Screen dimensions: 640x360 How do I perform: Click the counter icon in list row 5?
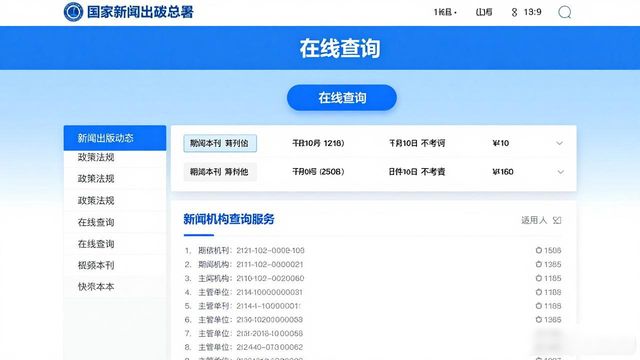(x=539, y=306)
